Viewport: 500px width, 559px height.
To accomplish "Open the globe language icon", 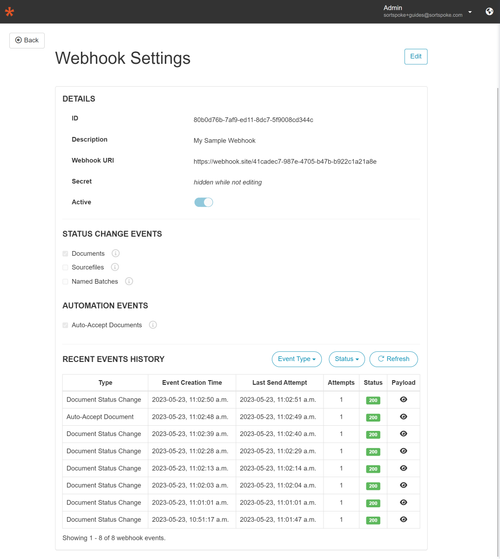I will tap(489, 11).
